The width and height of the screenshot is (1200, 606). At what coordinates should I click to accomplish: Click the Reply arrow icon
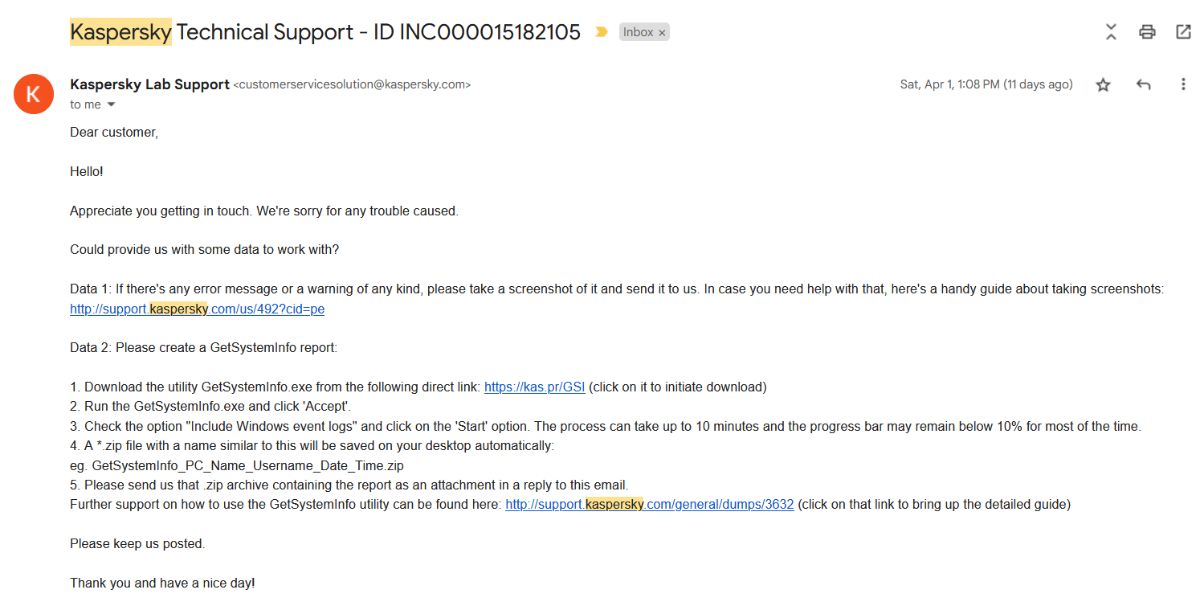tap(1144, 85)
